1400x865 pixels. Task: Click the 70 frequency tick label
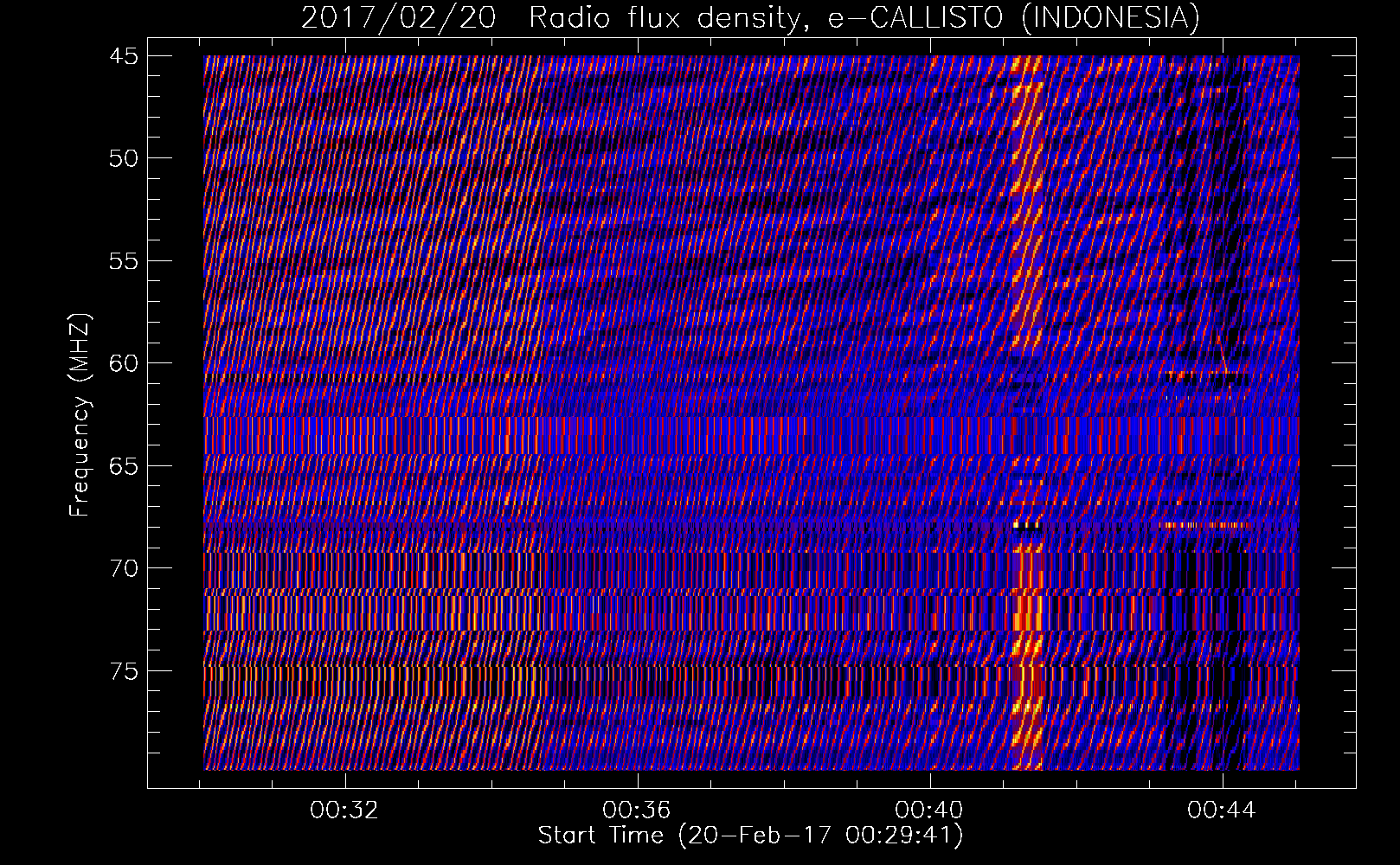[124, 568]
